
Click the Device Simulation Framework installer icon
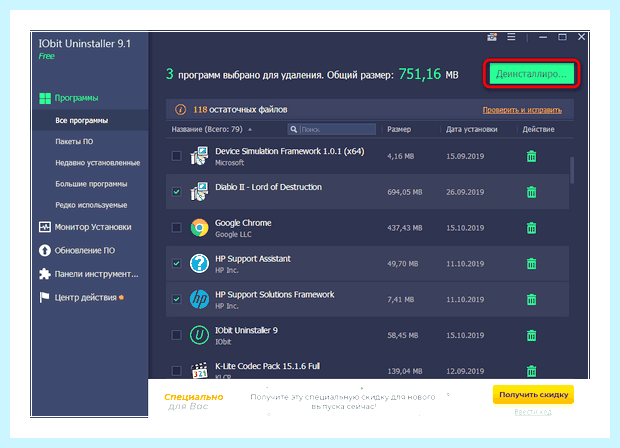[x=199, y=156]
